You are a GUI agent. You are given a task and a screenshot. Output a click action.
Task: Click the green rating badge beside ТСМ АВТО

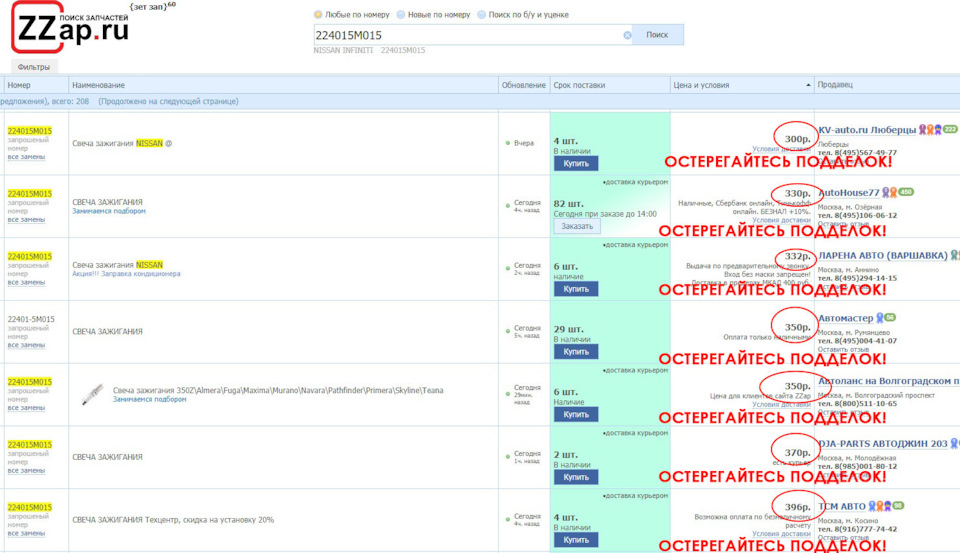coord(898,506)
